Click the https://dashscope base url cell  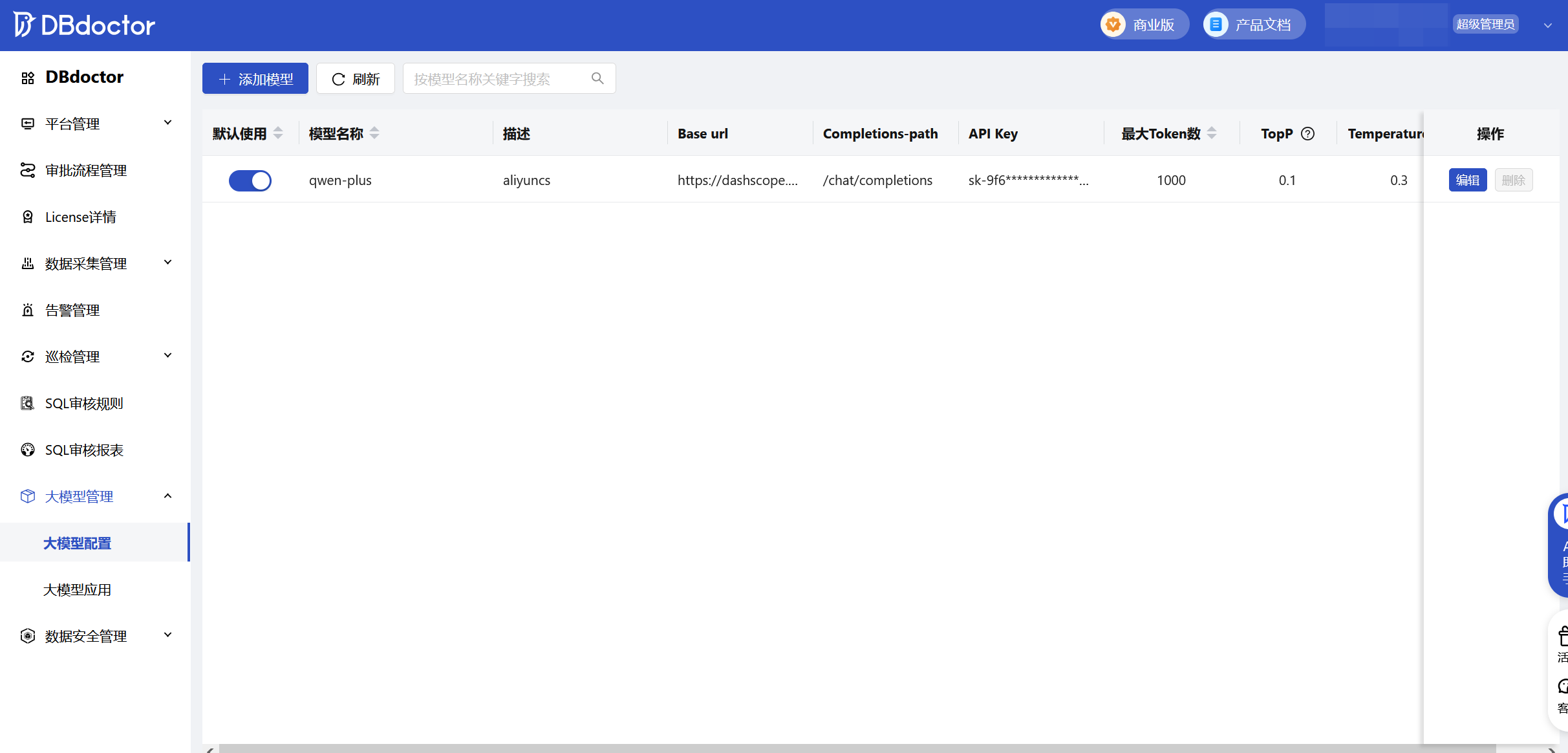pyautogui.click(x=738, y=180)
